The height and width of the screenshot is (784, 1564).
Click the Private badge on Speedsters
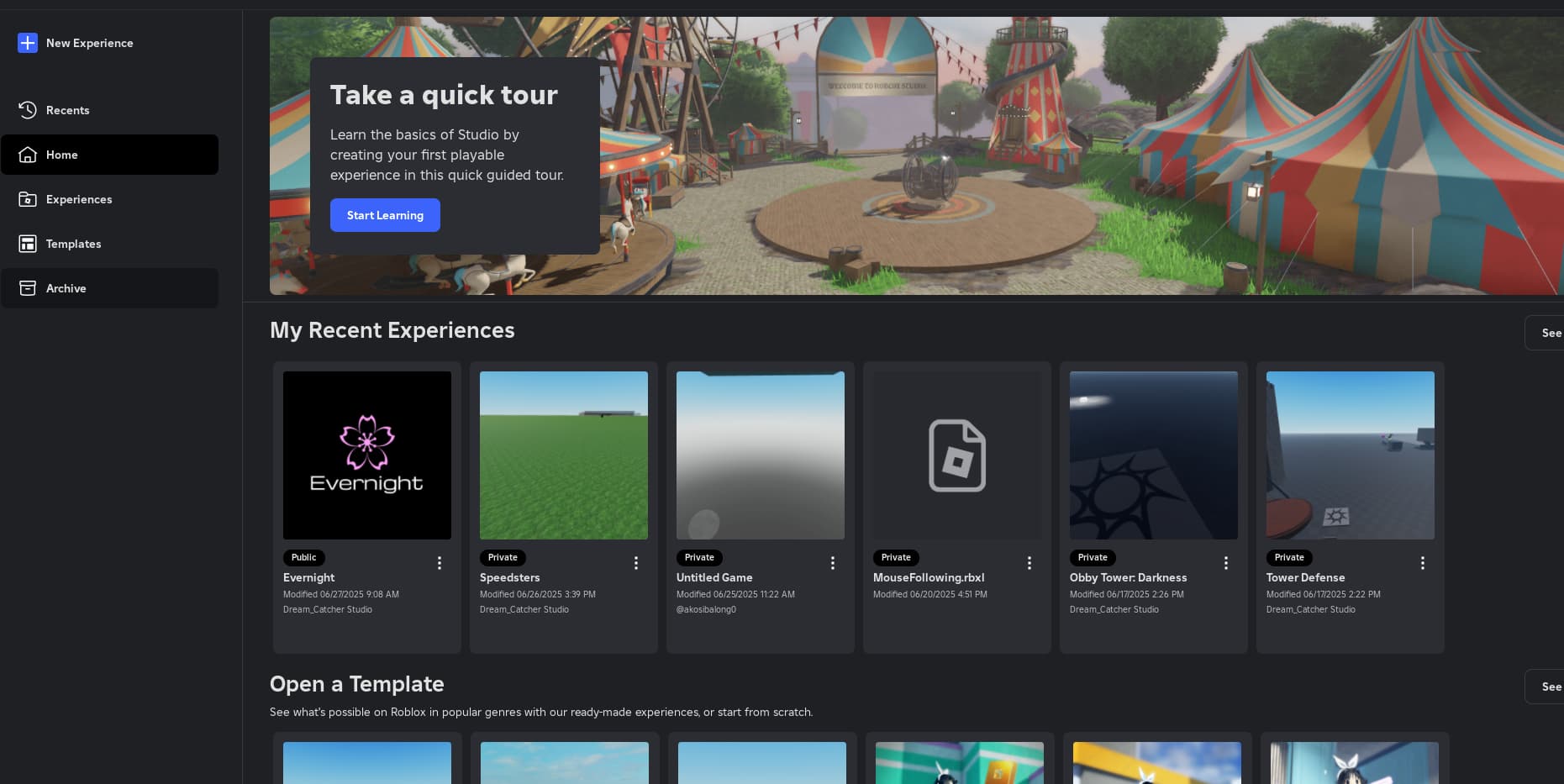click(502, 557)
